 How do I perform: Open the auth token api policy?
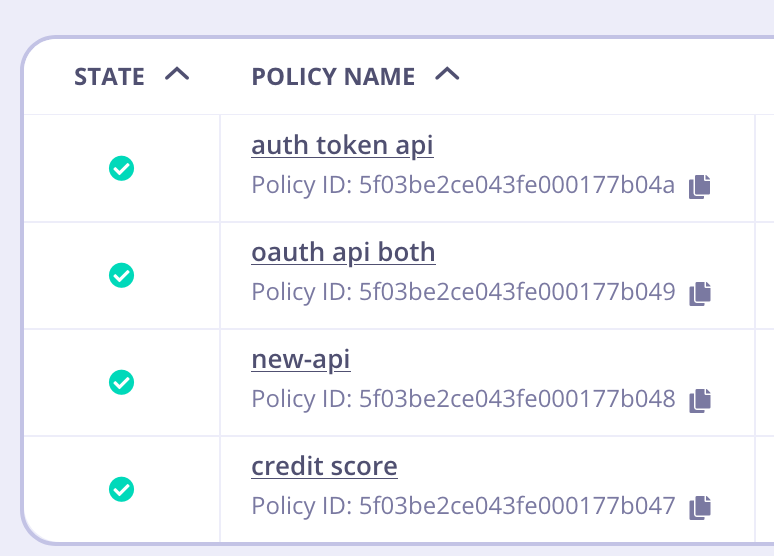click(342, 146)
